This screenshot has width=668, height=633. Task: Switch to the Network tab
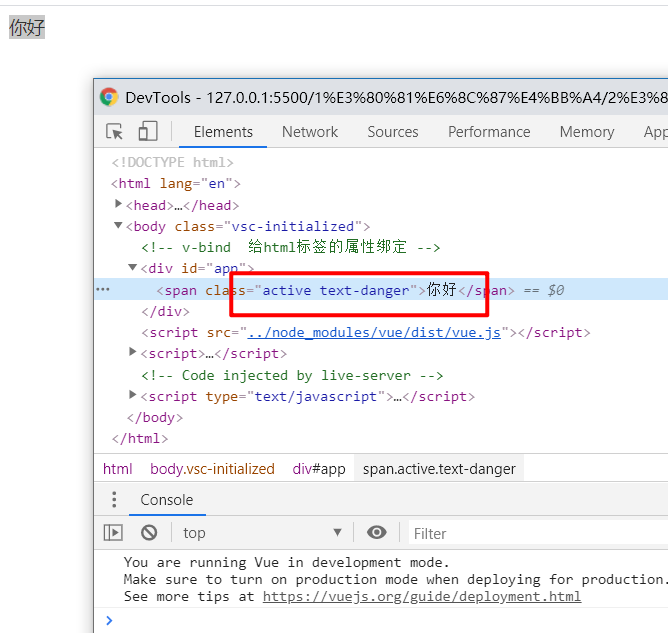tap(310, 132)
